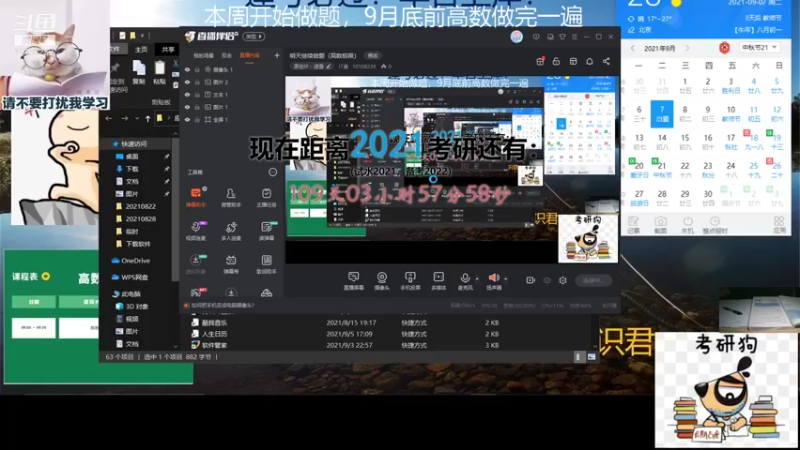This screenshot has width=800, height=450.
Task: Hide the 摄像头 1 source layer
Action: pyautogui.click(x=187, y=70)
